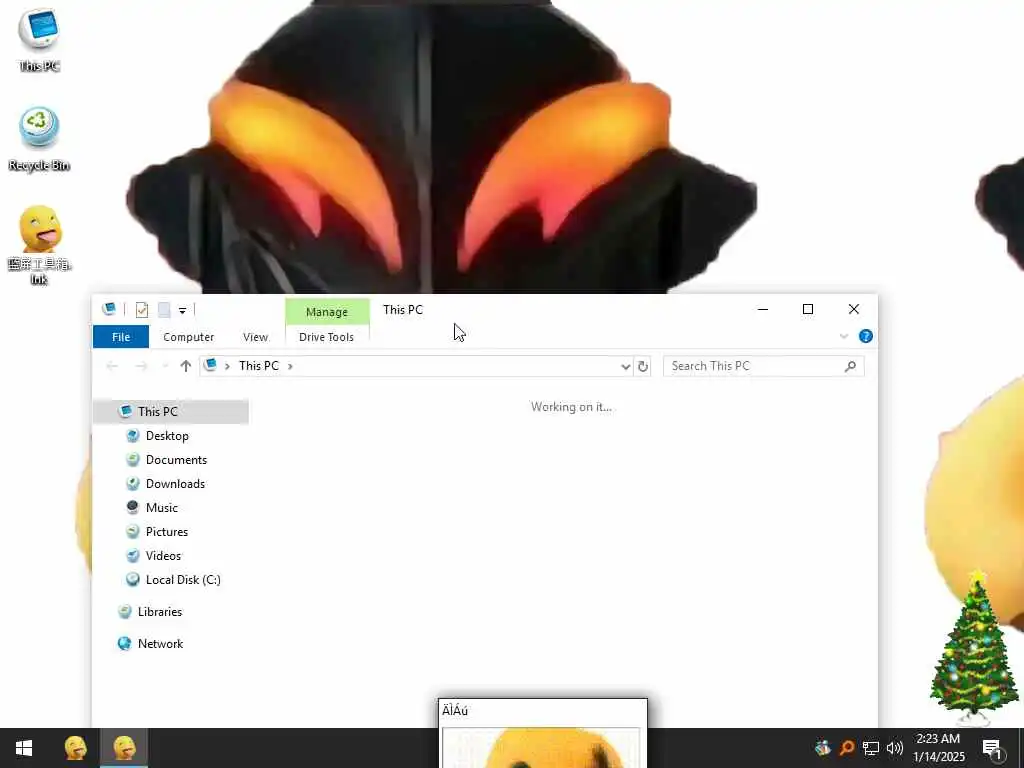Open the Drive Tools tab

click(x=327, y=337)
